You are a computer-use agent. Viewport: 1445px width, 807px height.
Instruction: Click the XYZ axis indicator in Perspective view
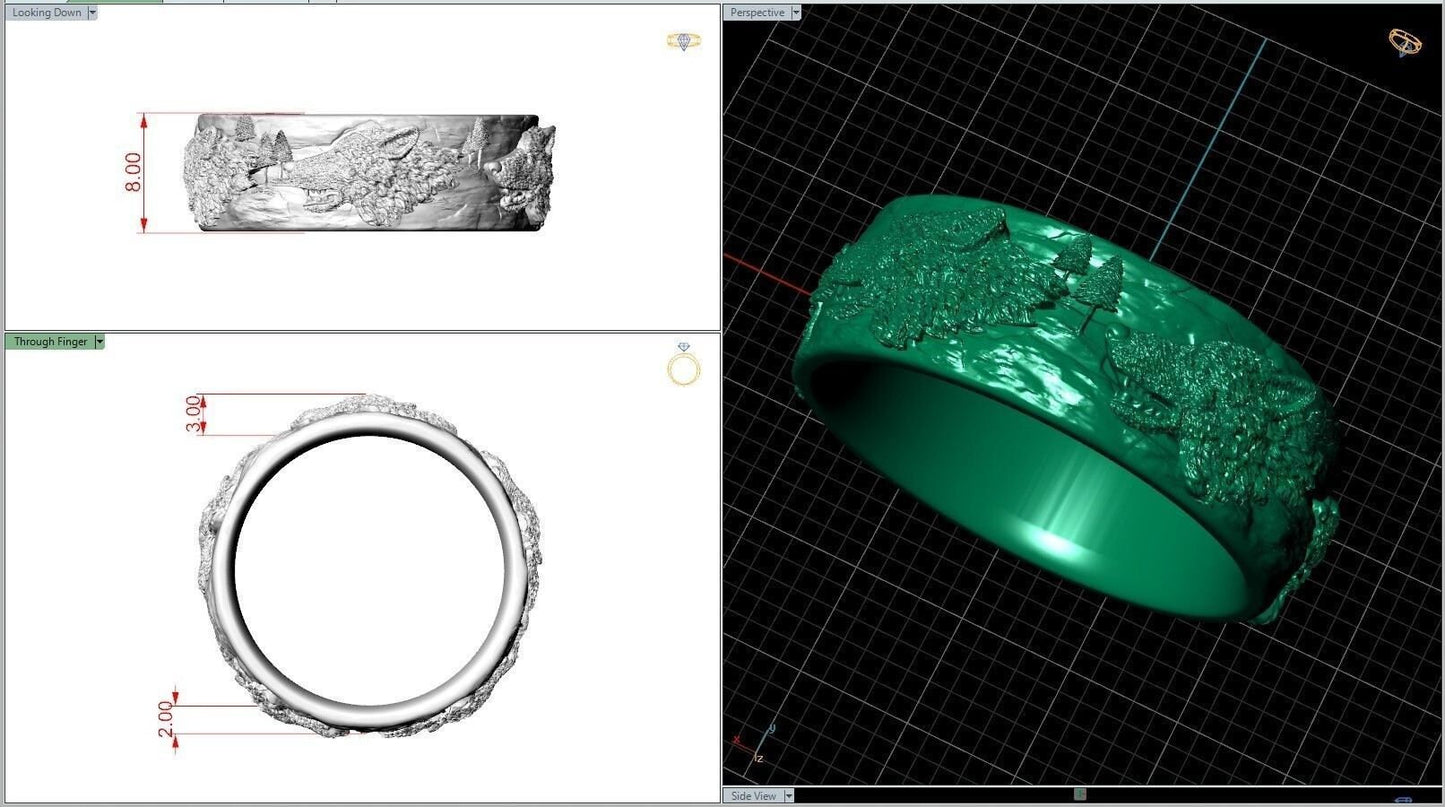[x=756, y=743]
